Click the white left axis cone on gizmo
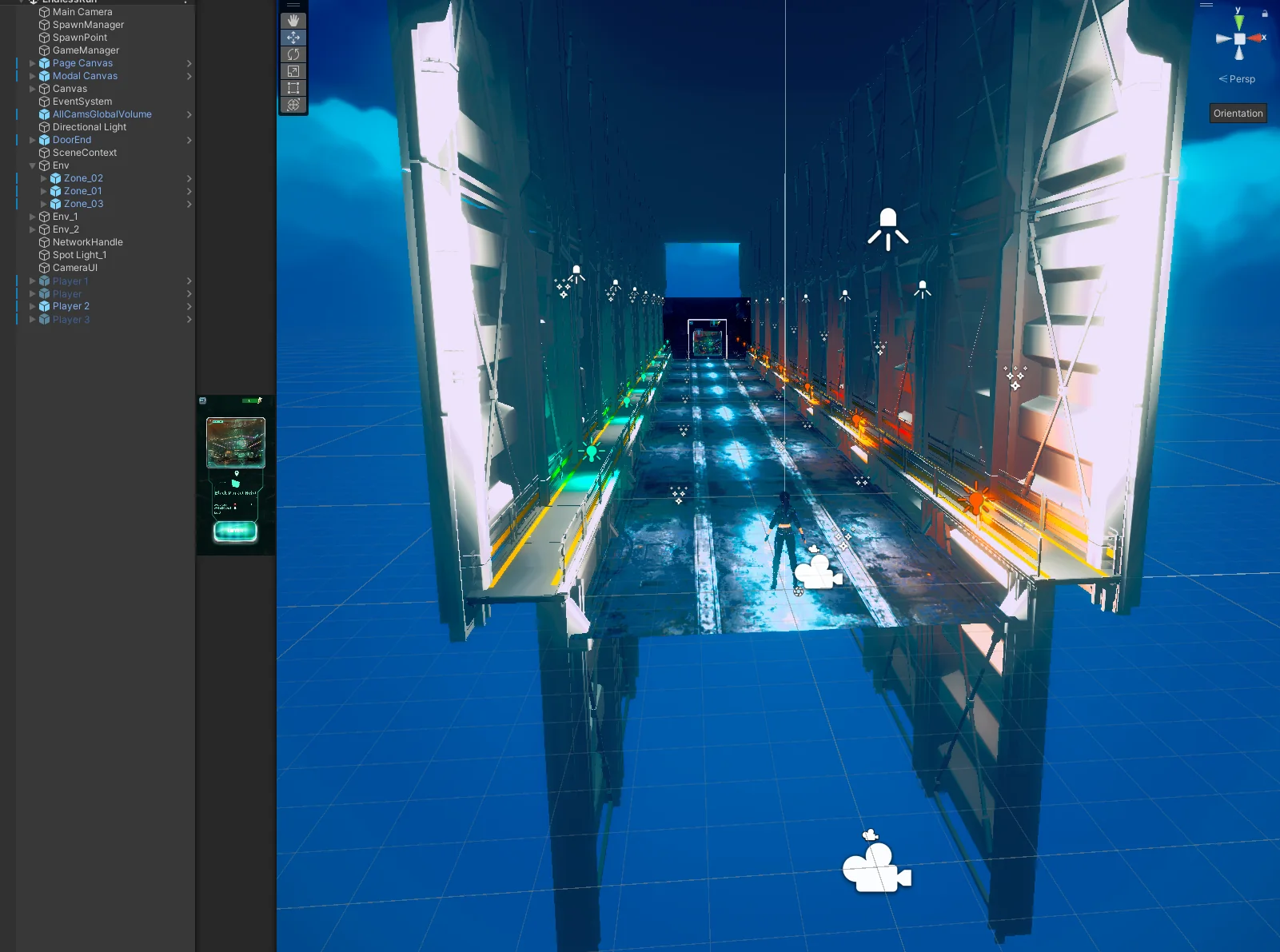This screenshot has height=952, width=1280. click(1223, 38)
